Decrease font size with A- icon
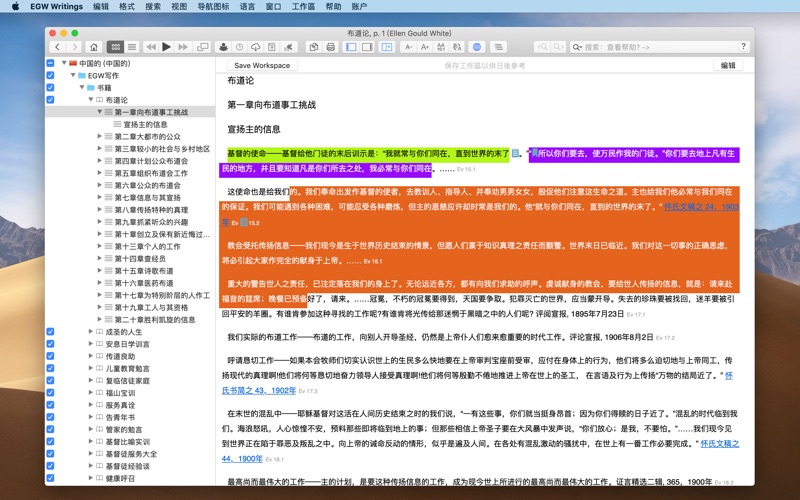This screenshot has height=500, width=800. (408, 47)
